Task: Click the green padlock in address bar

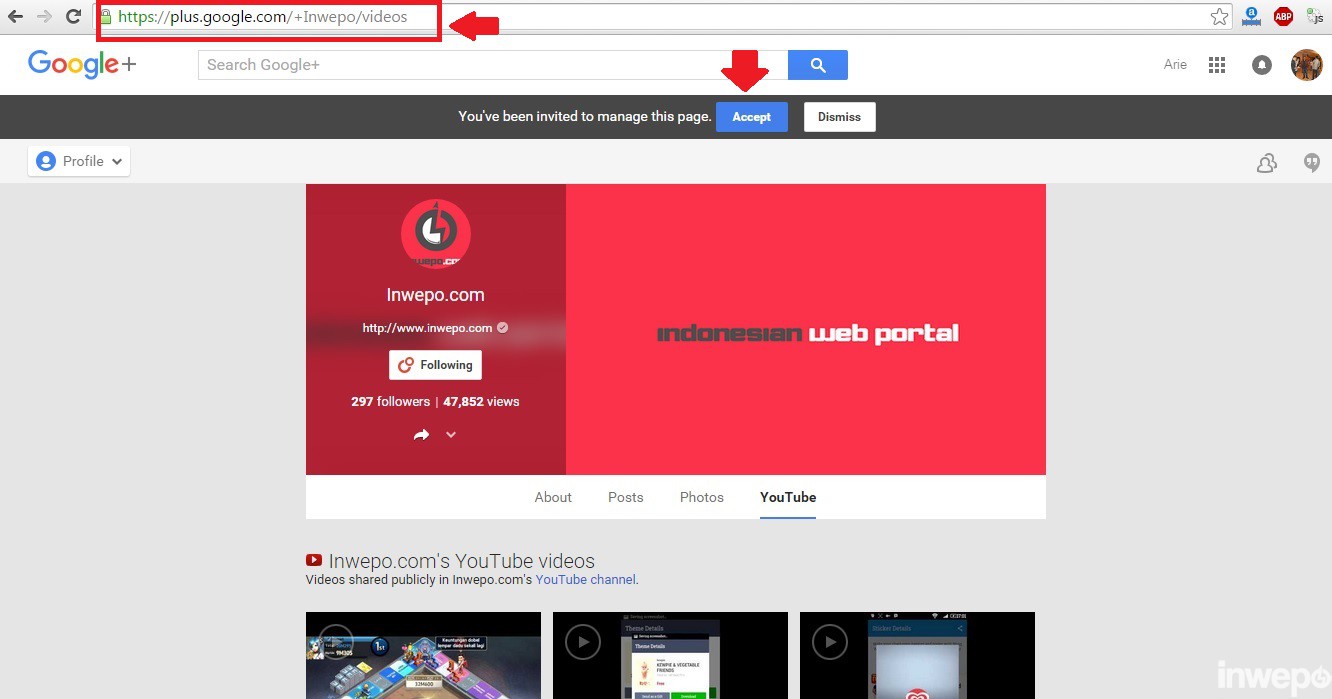Action: (106, 16)
